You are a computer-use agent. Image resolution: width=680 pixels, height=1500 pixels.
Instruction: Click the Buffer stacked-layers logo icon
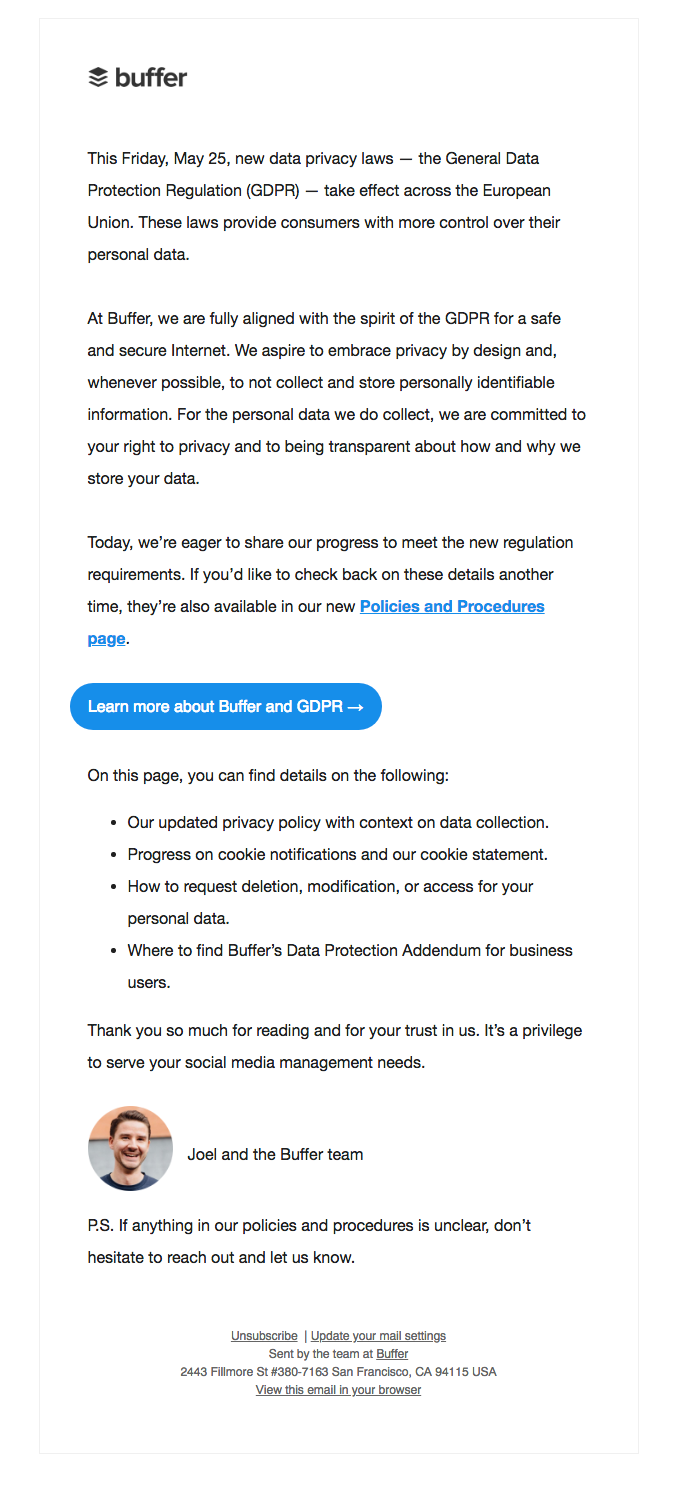98,76
